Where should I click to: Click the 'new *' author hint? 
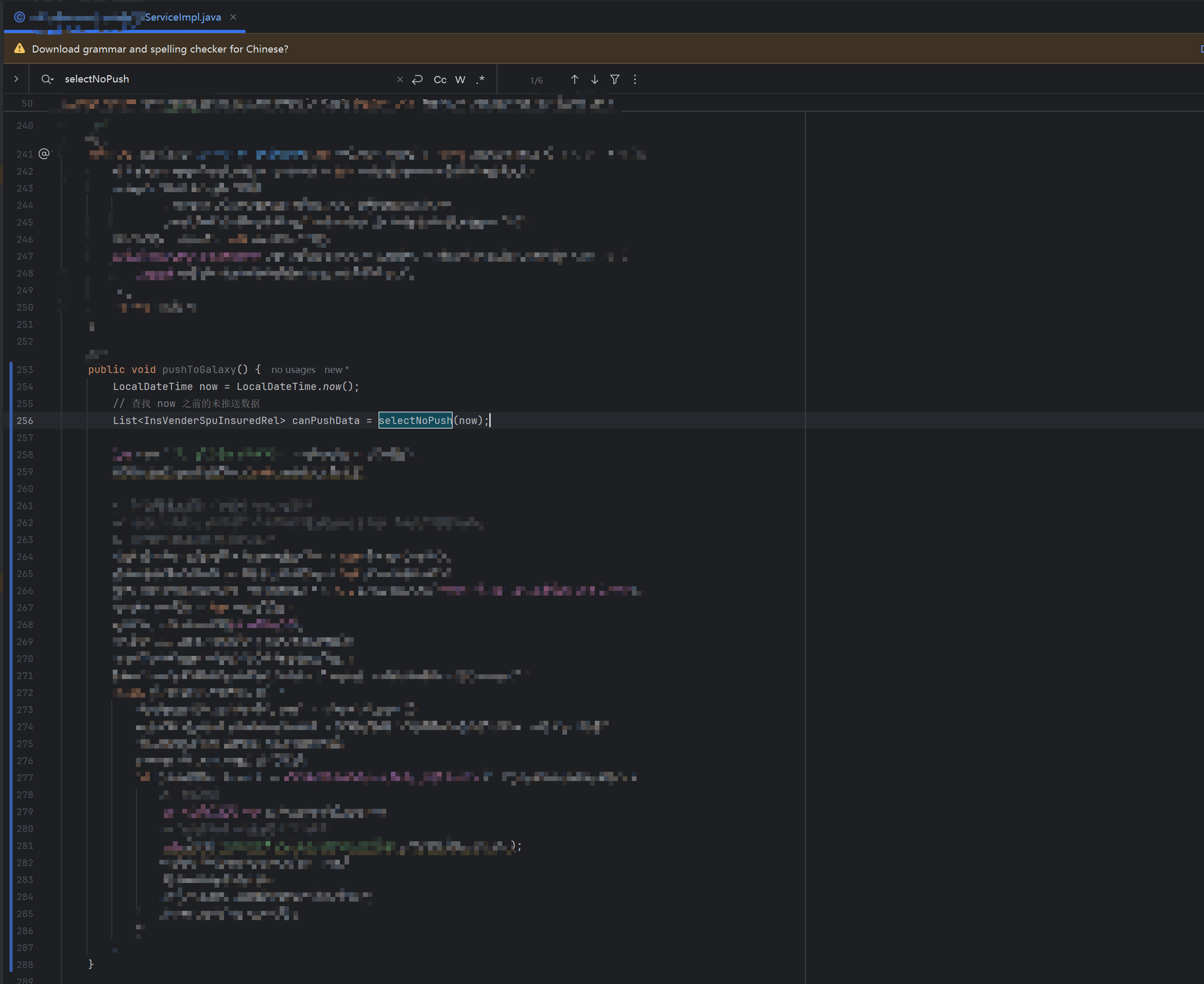(337, 369)
